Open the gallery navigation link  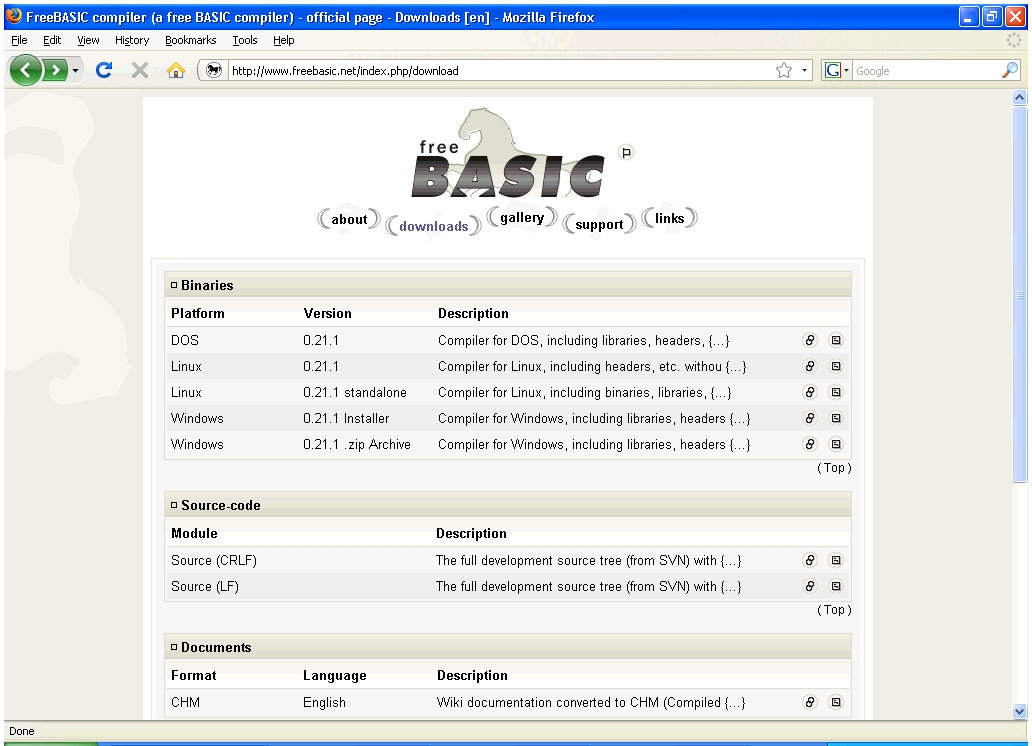click(x=522, y=217)
